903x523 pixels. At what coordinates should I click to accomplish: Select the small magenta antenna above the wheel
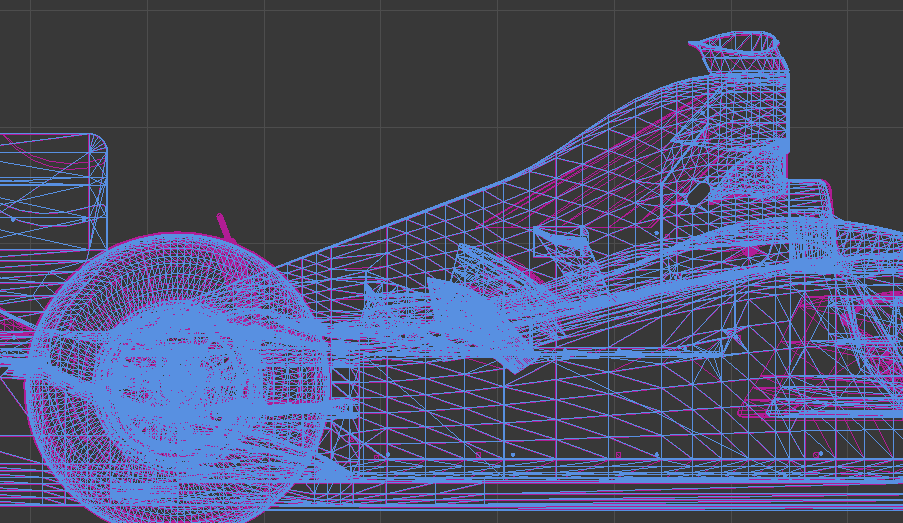click(224, 226)
